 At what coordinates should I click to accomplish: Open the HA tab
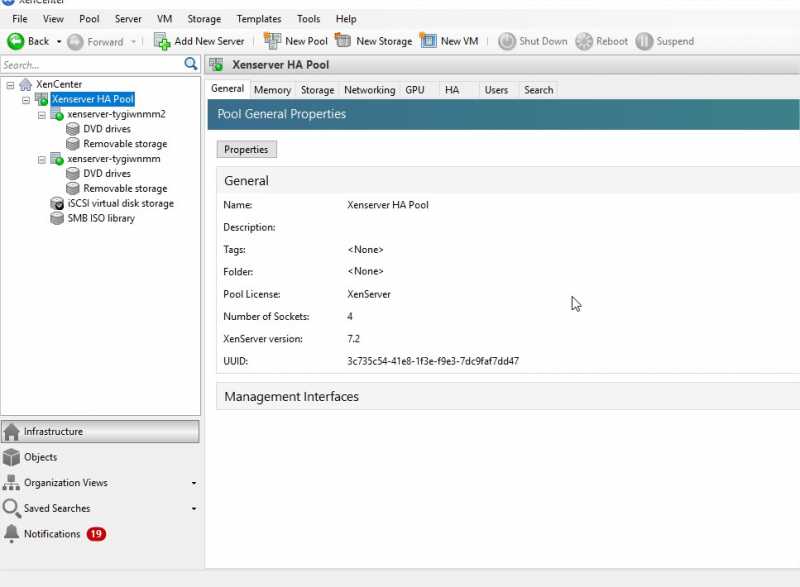click(x=452, y=90)
